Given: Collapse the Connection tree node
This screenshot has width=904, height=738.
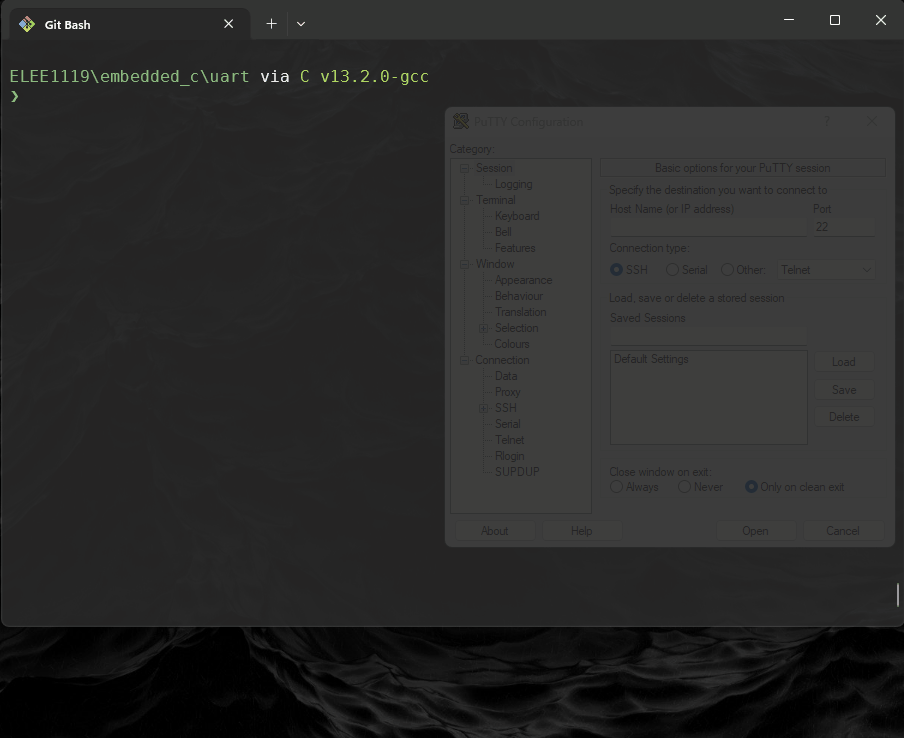Looking at the screenshot, I should 464,360.
